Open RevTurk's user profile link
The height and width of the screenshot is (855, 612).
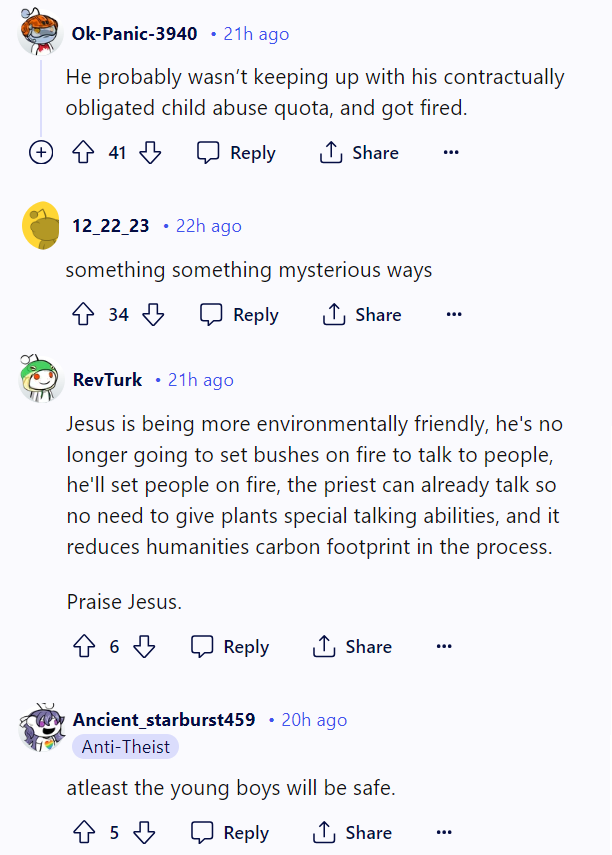[107, 380]
